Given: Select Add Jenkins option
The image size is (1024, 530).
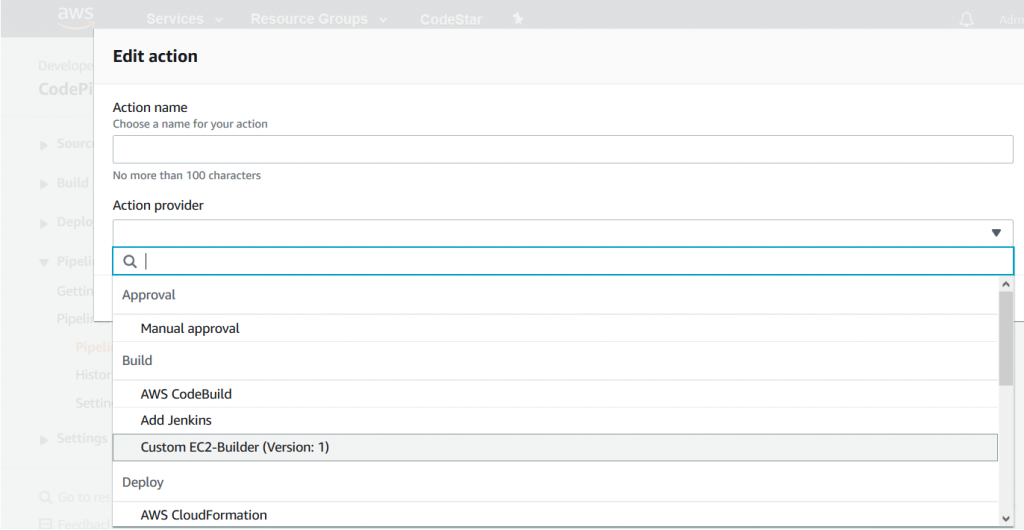Looking at the screenshot, I should click(555, 420).
